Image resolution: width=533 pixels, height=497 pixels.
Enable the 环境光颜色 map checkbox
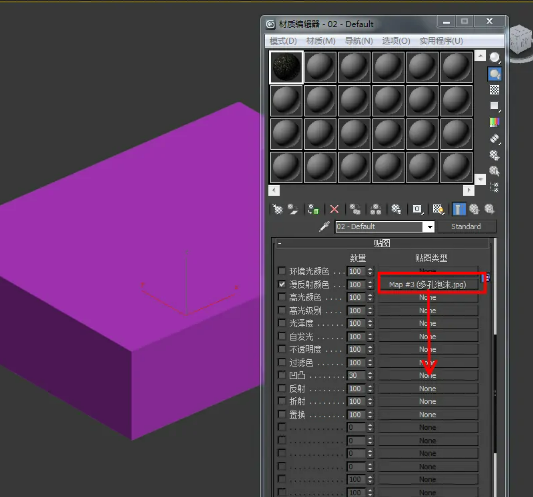pyautogui.click(x=282, y=271)
